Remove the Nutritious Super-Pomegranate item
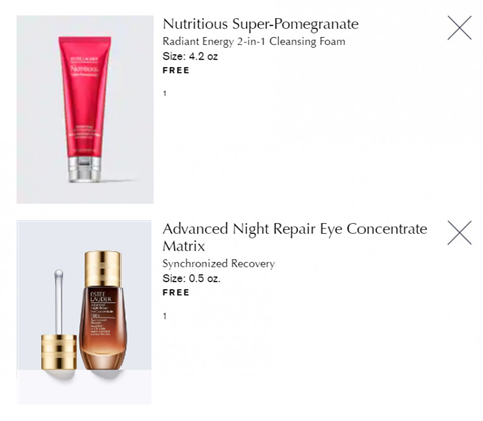Viewport: 483px width, 421px height. (x=459, y=28)
